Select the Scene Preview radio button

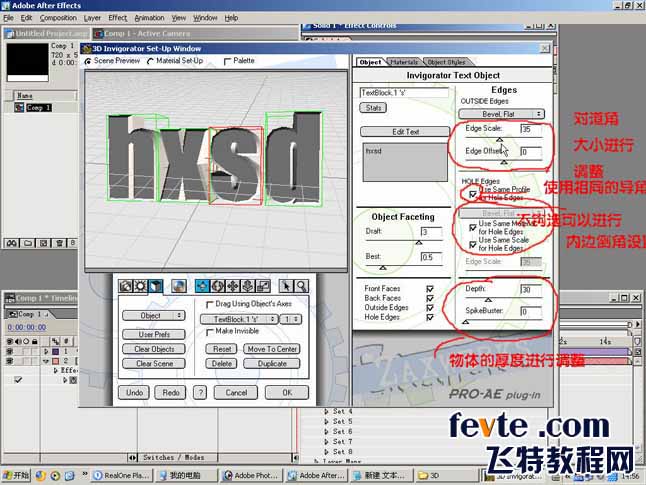point(88,61)
